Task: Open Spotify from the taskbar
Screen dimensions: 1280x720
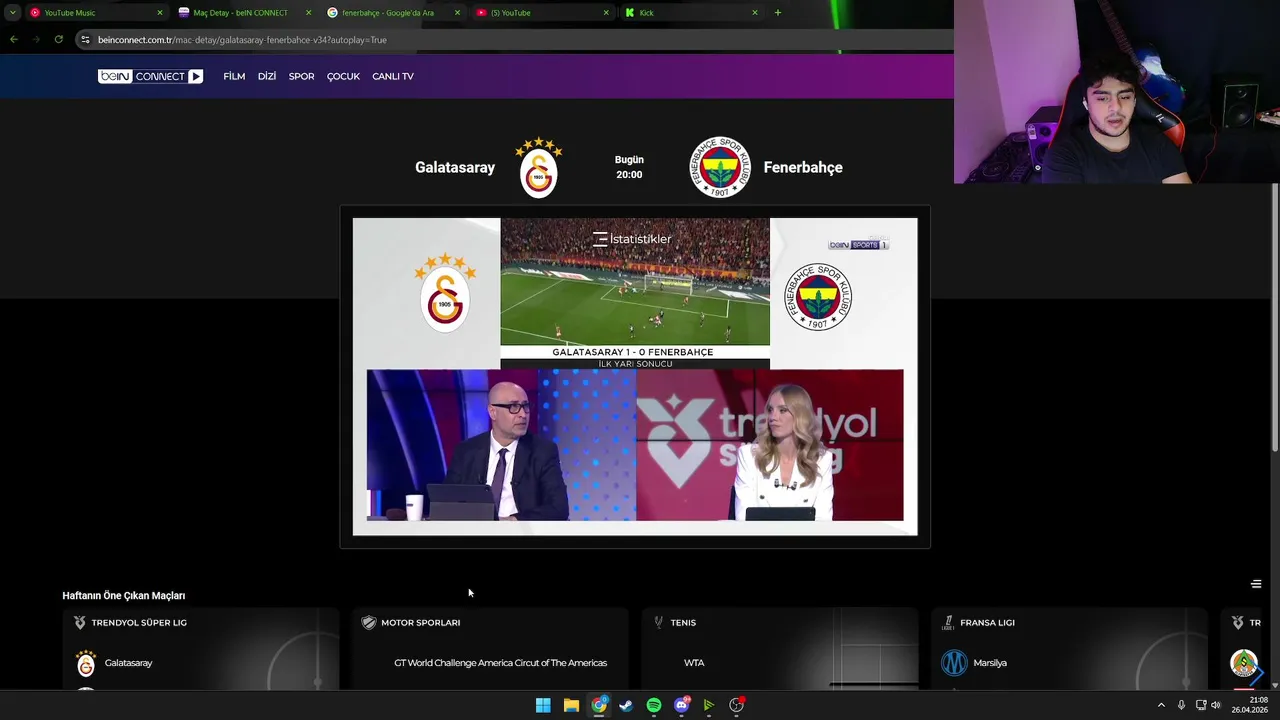Action: [654, 705]
